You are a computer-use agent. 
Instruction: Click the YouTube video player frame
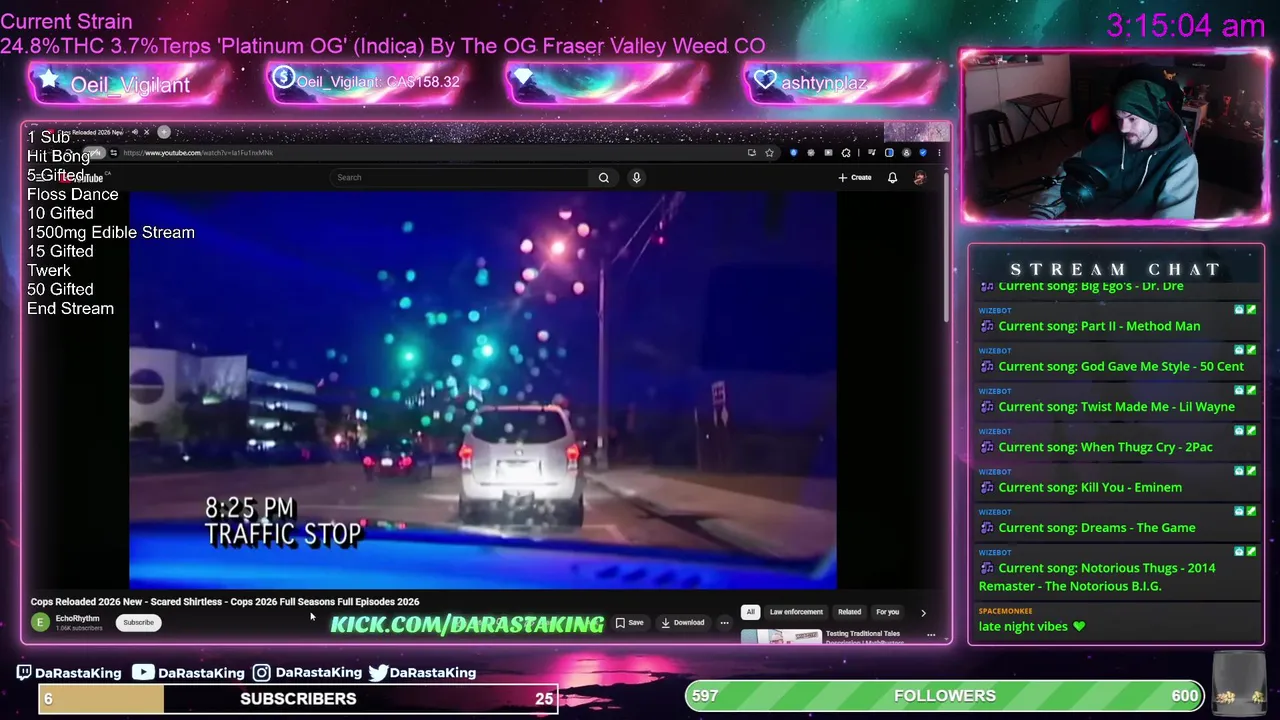point(483,390)
